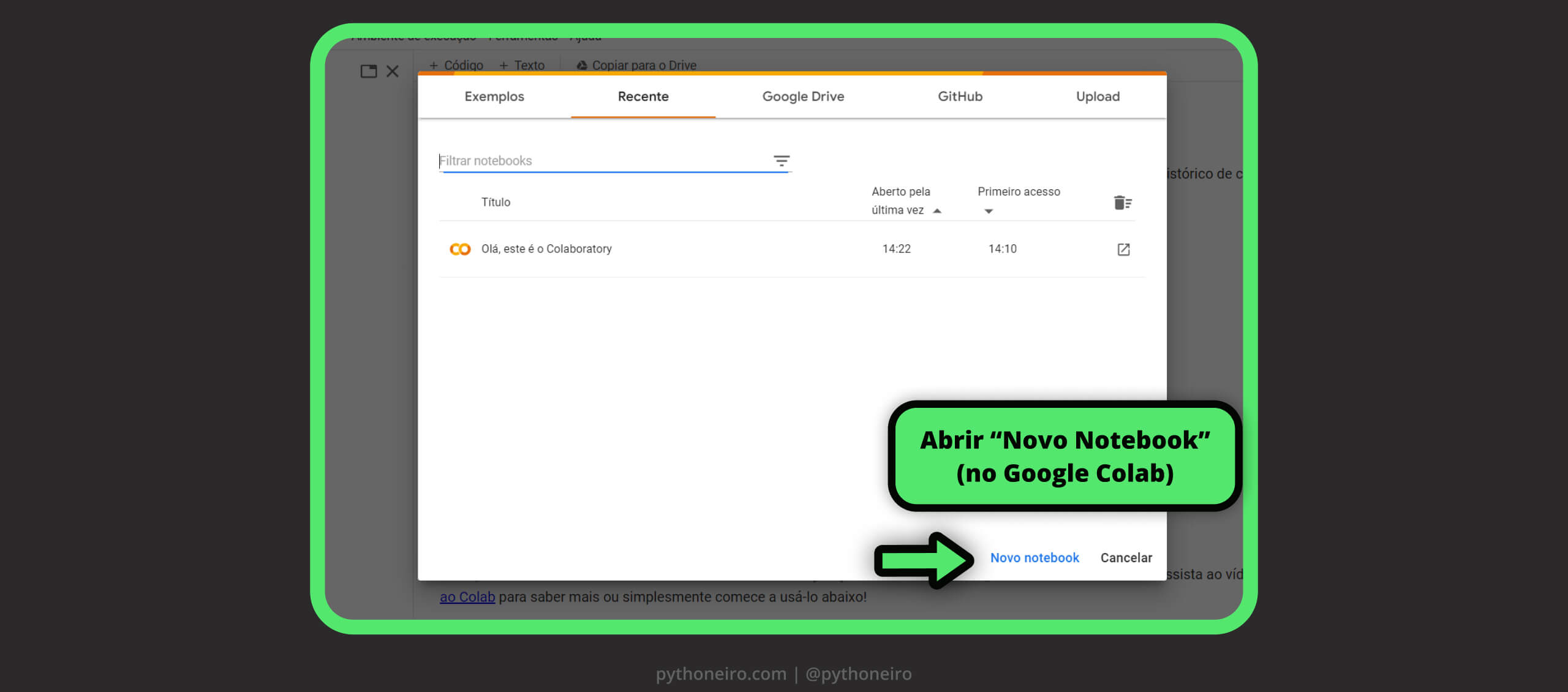Open the Google Drive tab
Screen dimensions: 1568x692
803,96
